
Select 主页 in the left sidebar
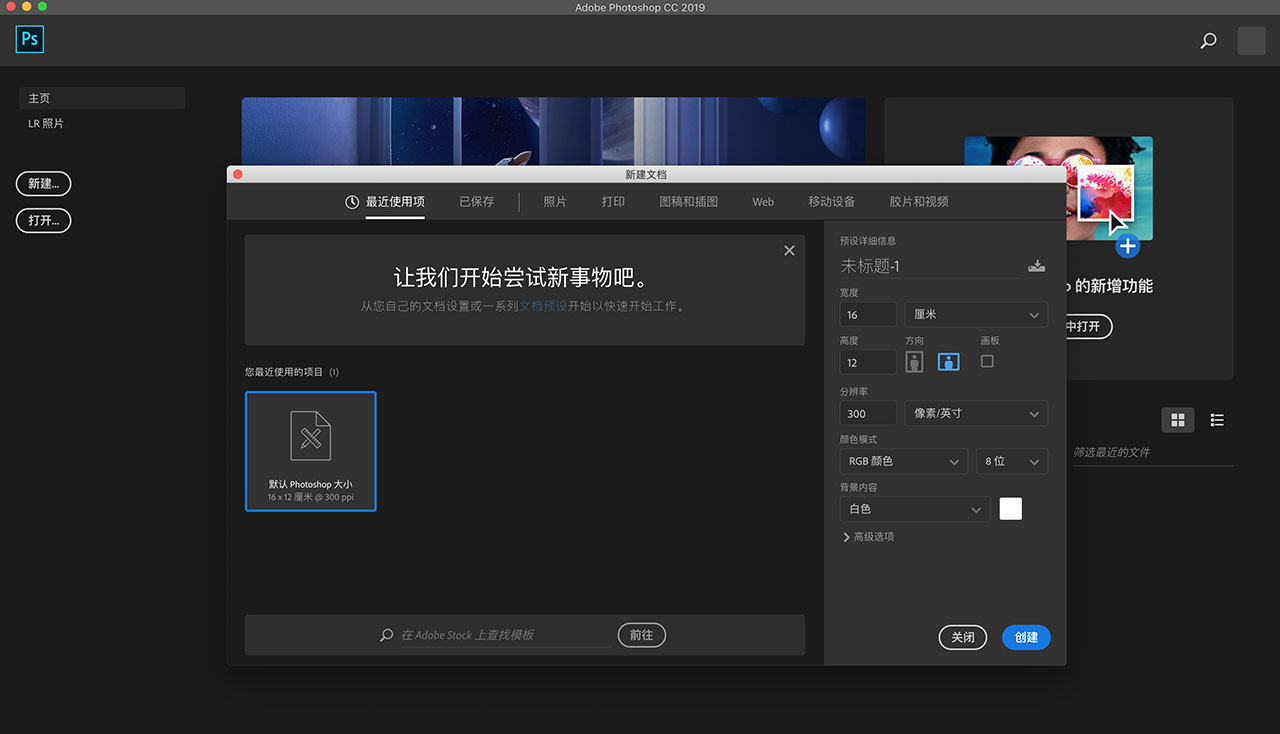102,98
